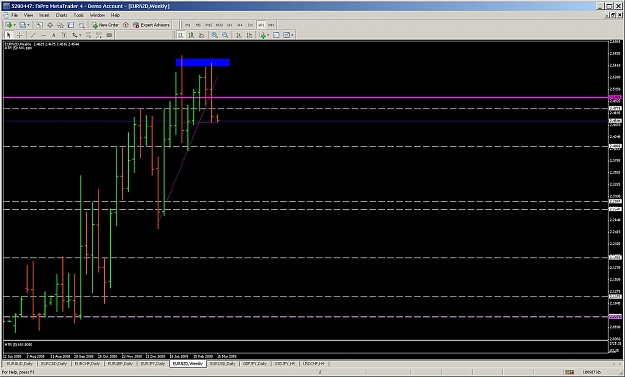This screenshot has height=377, width=625.
Task: Switch to bar chart display
Action: (x=181, y=35)
